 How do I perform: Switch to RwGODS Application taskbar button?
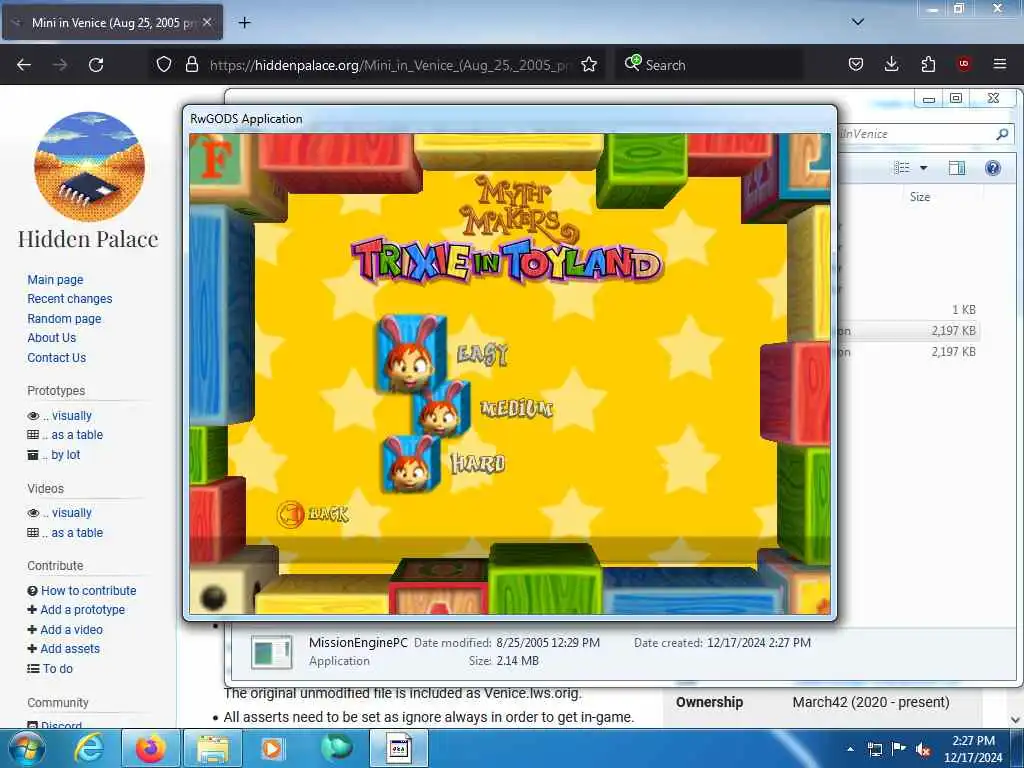tap(399, 748)
